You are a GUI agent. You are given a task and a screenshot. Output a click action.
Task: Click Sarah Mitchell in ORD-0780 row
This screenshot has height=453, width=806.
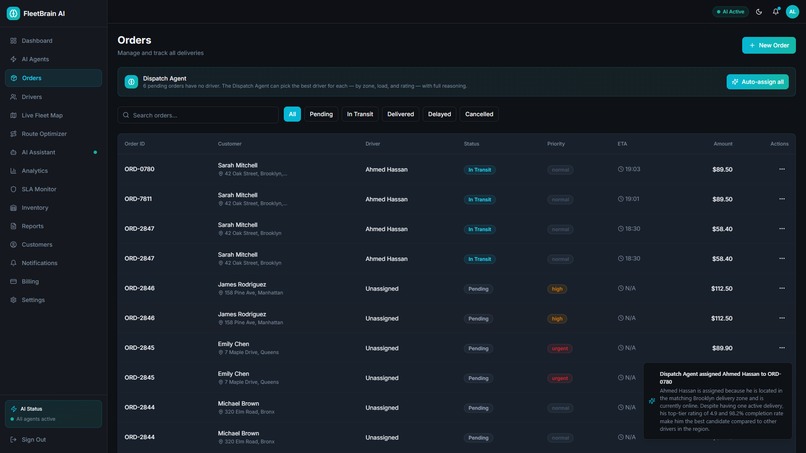[237, 166]
